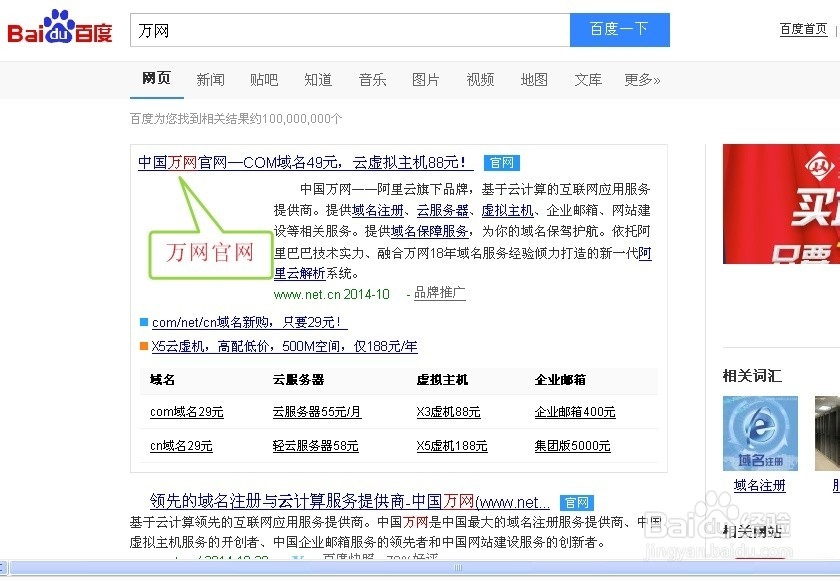Open the 云服务器 link in the description
This screenshot has width=840, height=581.
[442, 210]
